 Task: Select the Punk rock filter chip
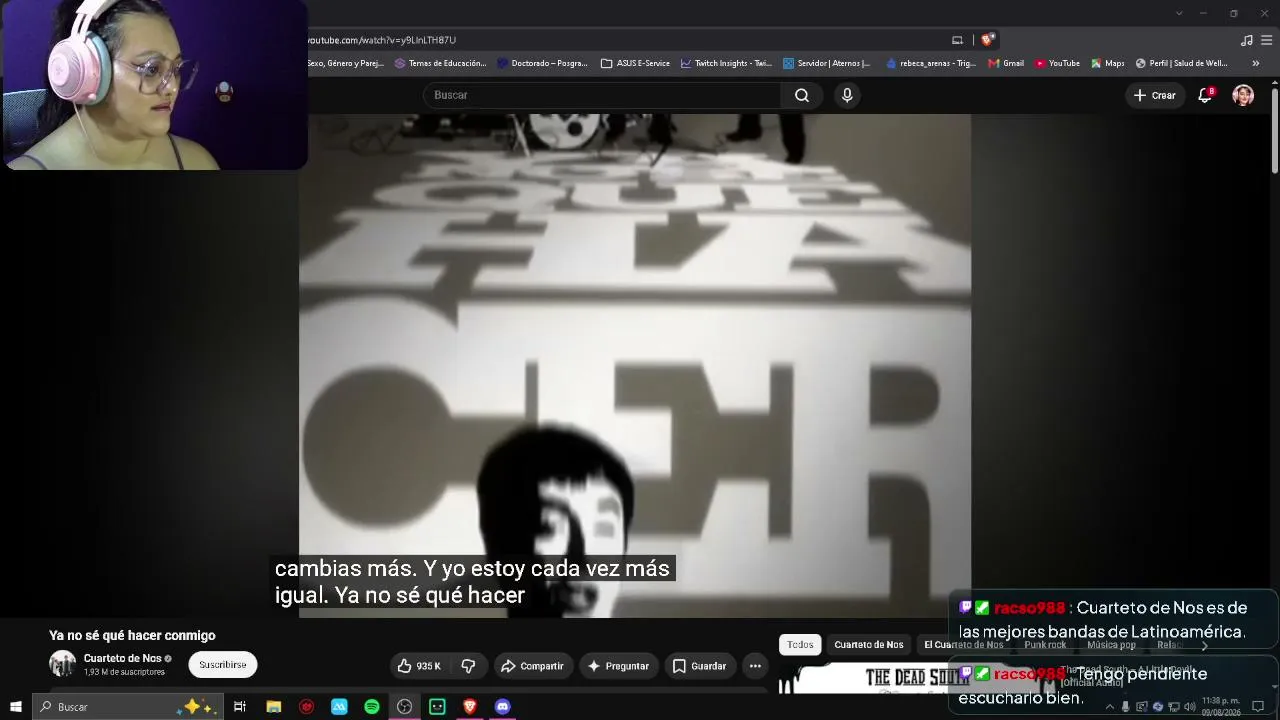click(1045, 645)
